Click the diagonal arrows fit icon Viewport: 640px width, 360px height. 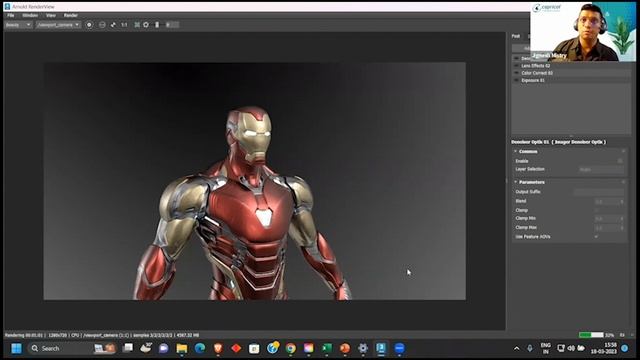(113, 25)
